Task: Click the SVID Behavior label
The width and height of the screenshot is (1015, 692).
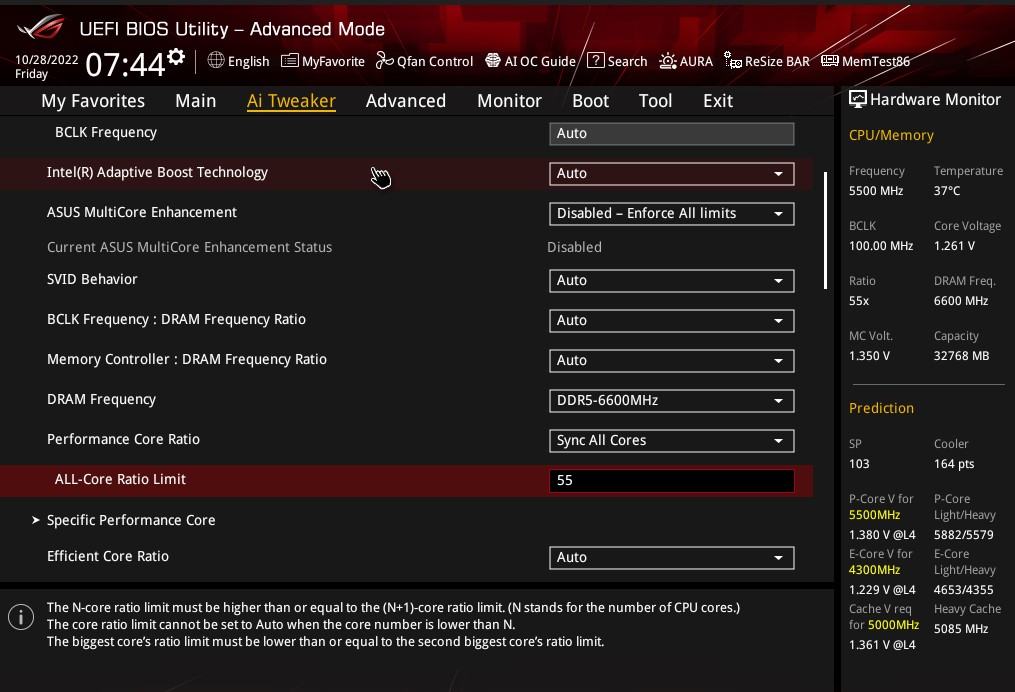Action: pyautogui.click(x=92, y=279)
